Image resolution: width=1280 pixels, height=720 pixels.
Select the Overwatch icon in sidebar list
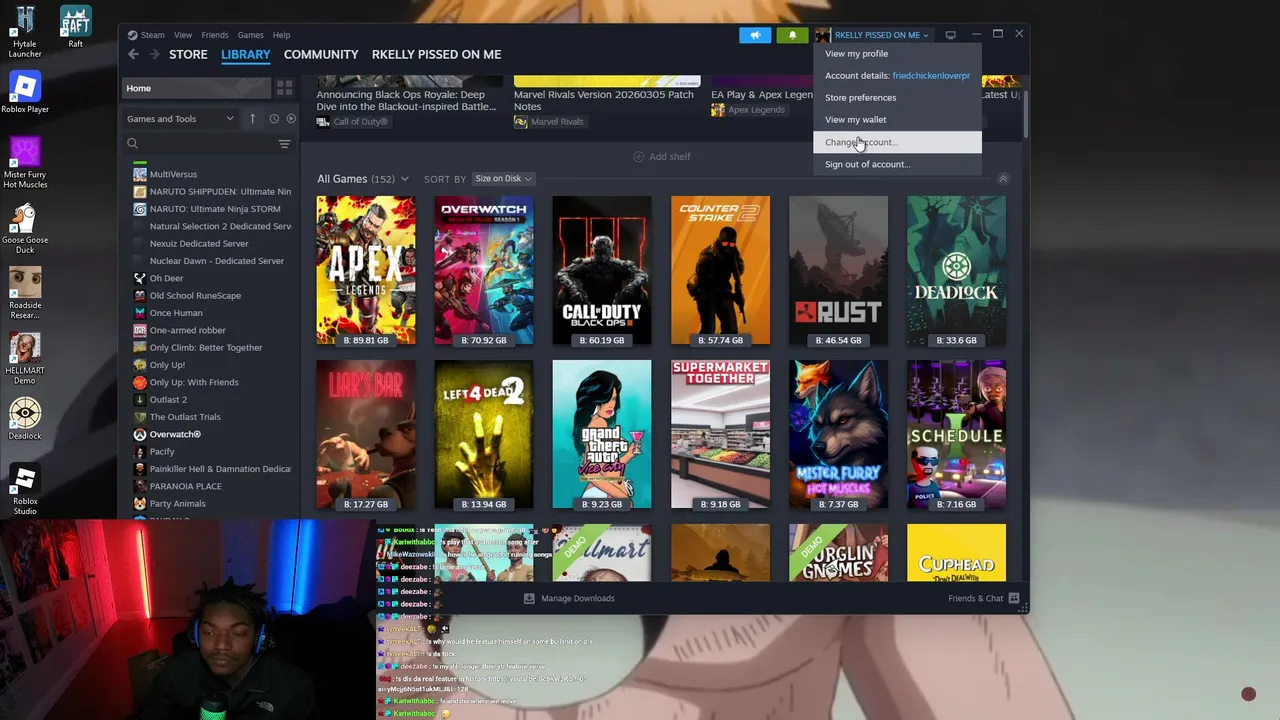pos(140,434)
